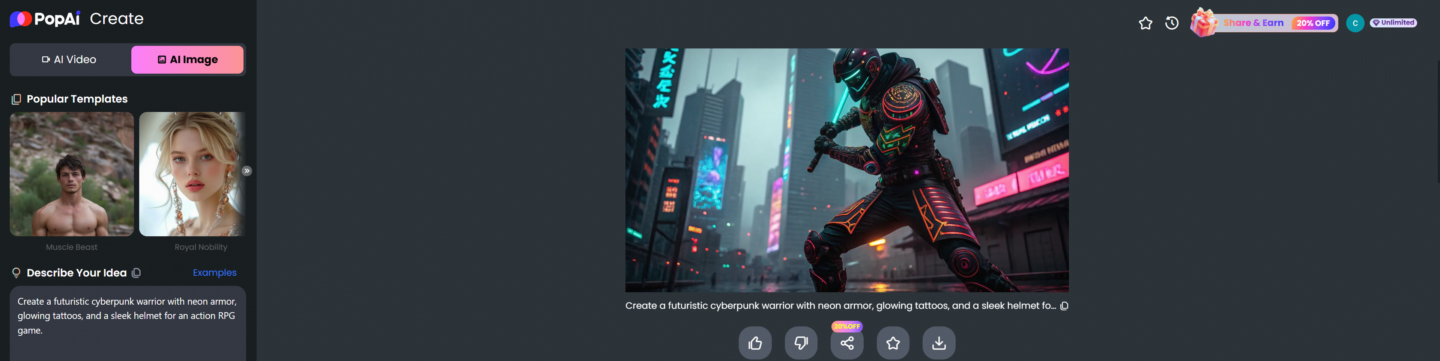Open the user avatar C menu

[1355, 23]
